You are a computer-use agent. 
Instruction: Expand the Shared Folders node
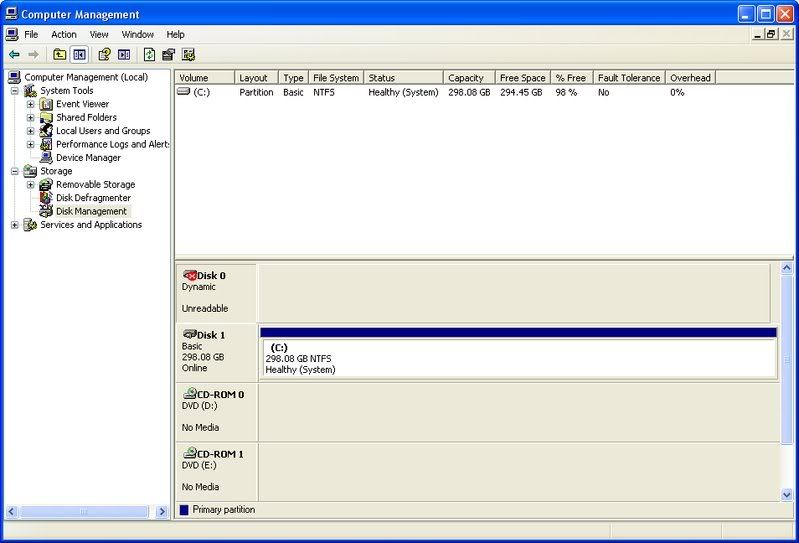31,117
